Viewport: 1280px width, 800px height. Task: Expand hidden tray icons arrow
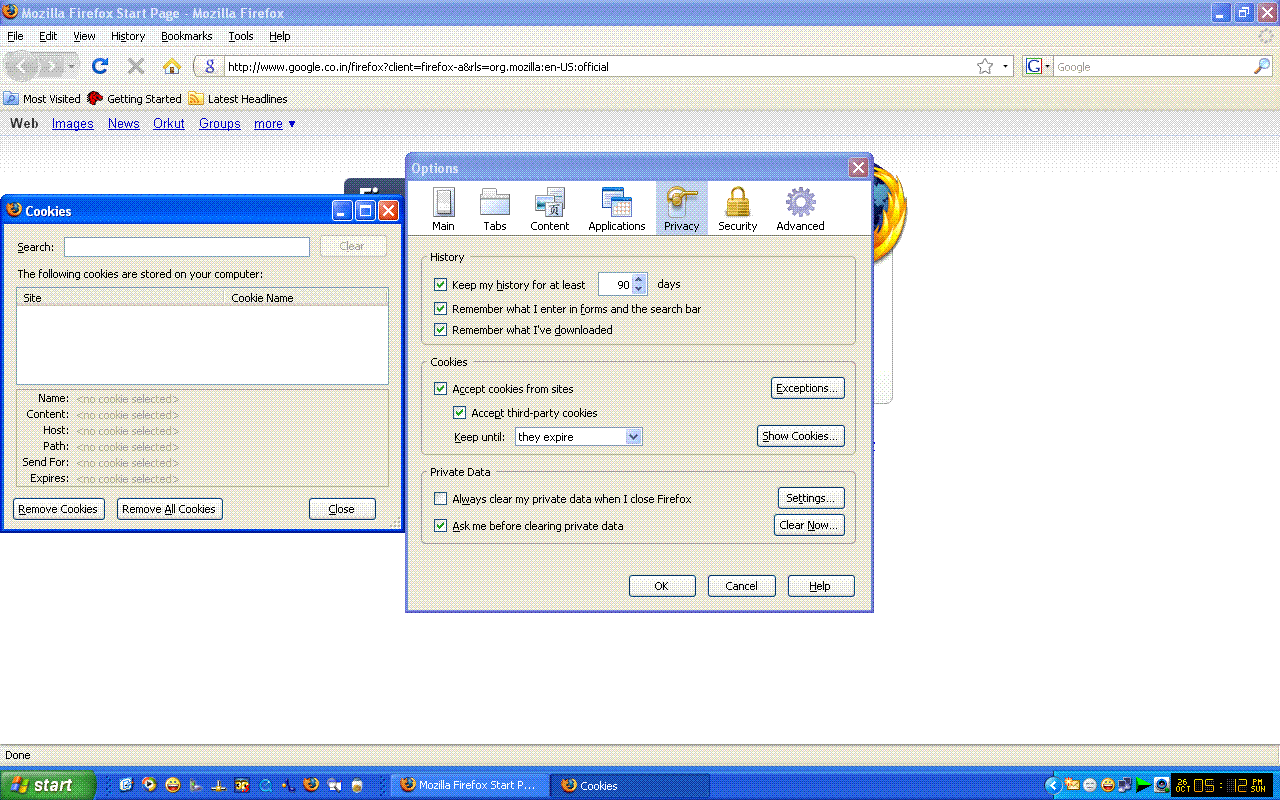(x=1052, y=785)
